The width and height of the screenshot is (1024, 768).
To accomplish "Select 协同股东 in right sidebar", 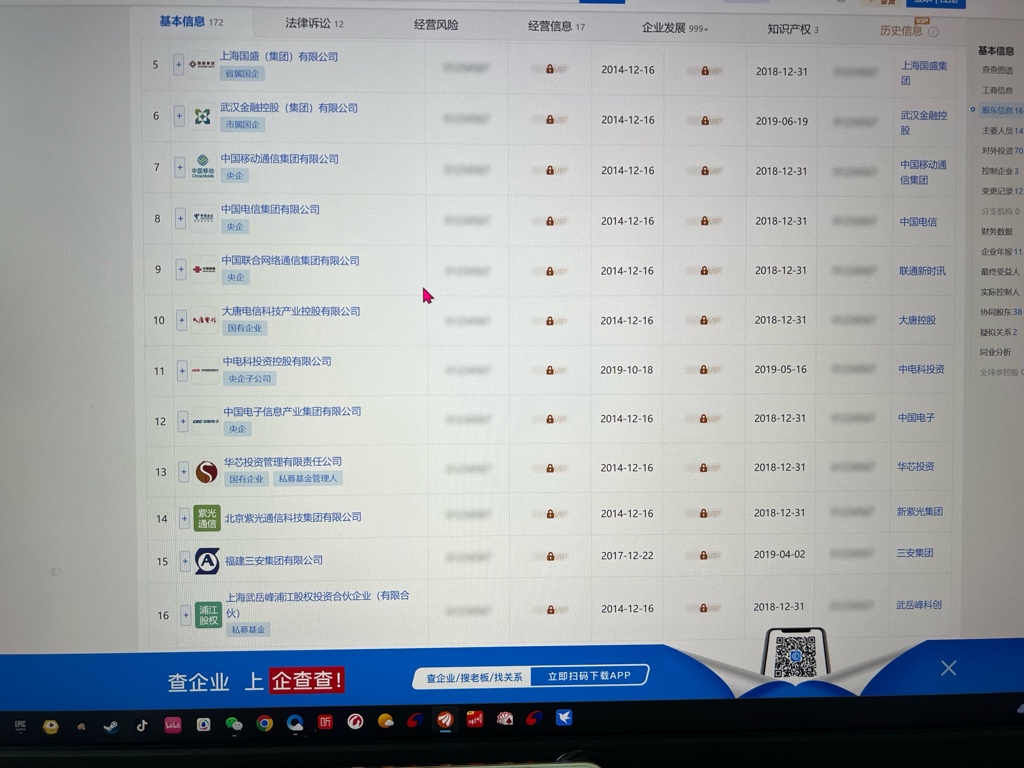I will click(x=1000, y=312).
